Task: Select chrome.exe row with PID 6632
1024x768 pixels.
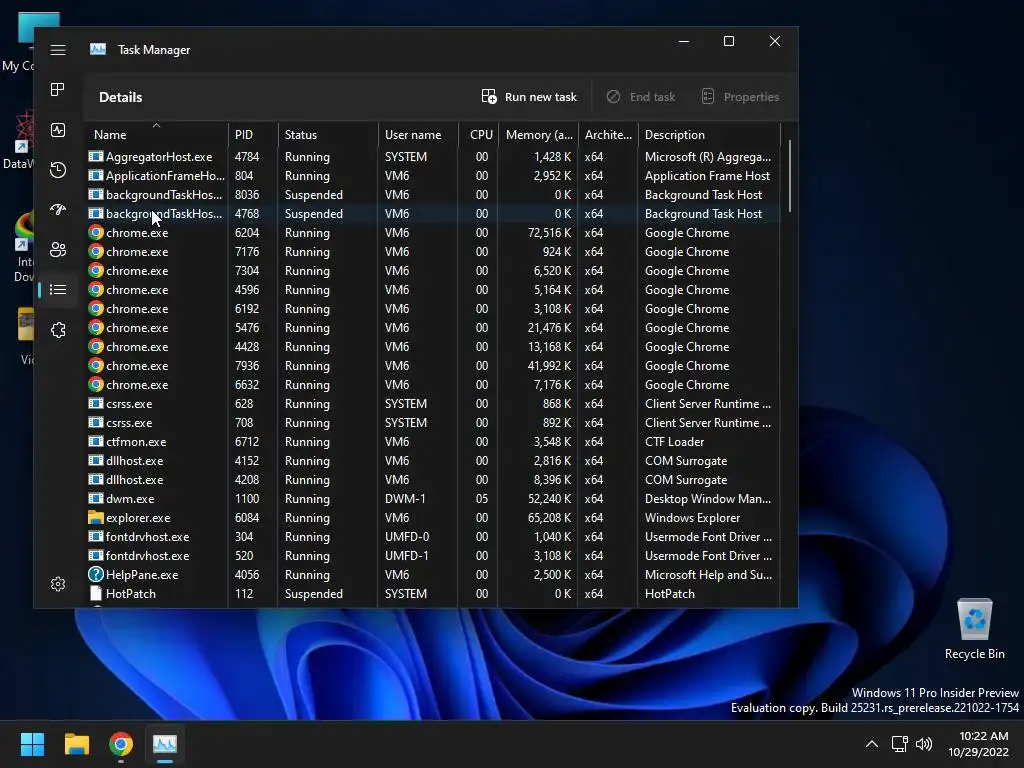Action: pos(433,385)
